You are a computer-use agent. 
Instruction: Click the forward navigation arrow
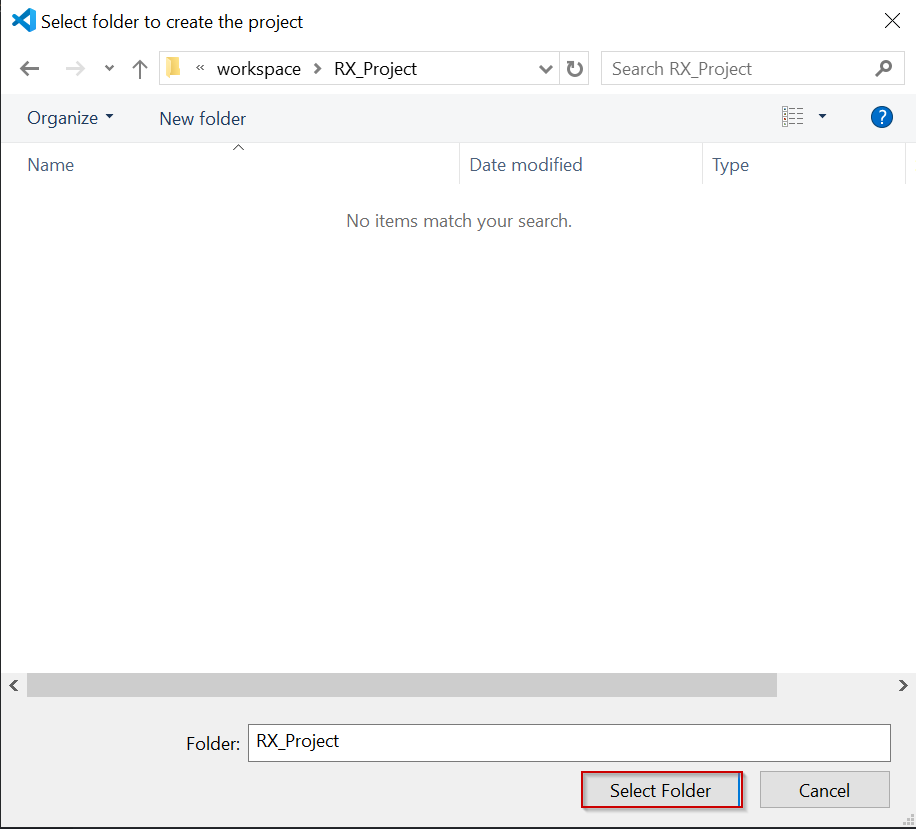coord(75,69)
